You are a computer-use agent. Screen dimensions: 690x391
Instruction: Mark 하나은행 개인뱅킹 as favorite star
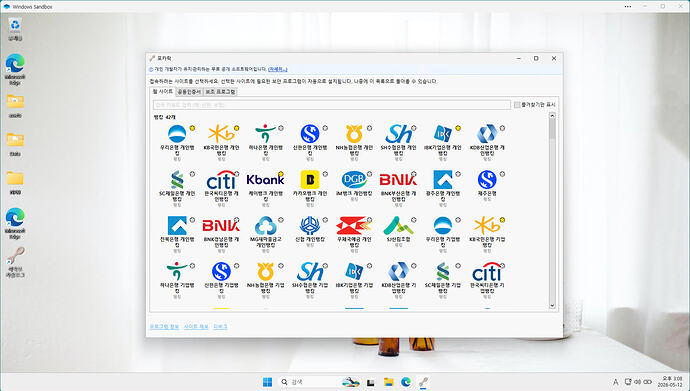pyautogui.click(x=281, y=128)
